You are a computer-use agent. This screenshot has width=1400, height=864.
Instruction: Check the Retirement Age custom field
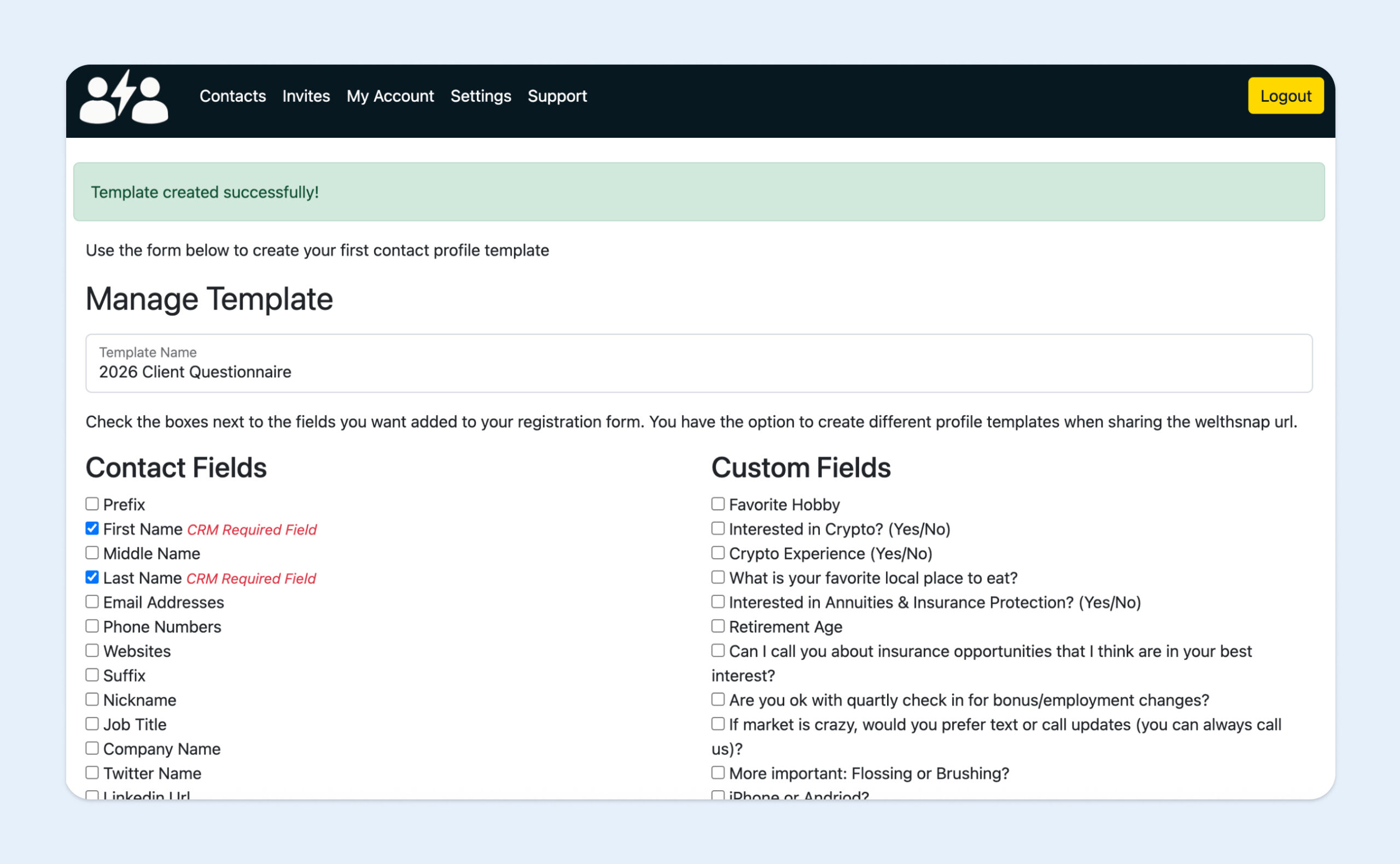pyautogui.click(x=717, y=625)
